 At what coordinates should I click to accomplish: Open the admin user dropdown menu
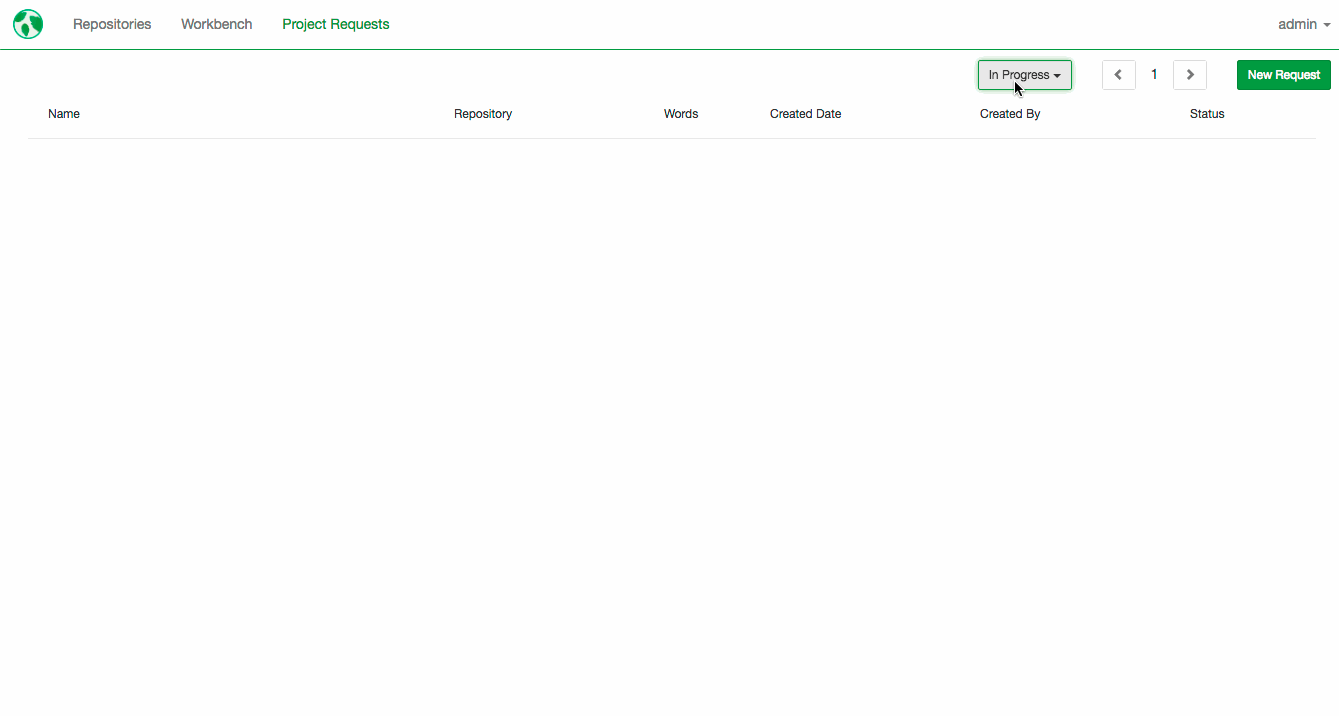coord(1304,24)
